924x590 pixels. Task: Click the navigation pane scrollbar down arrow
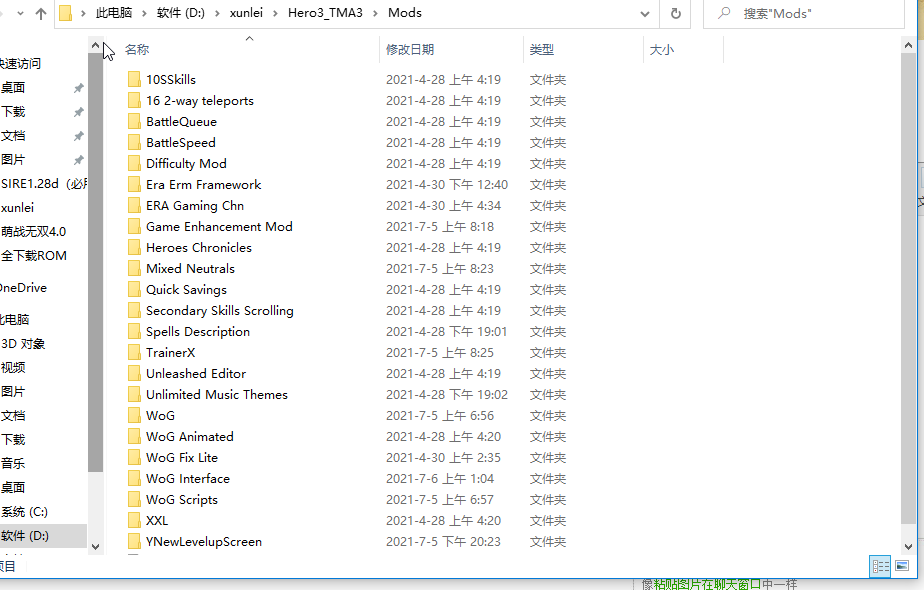click(x=96, y=546)
